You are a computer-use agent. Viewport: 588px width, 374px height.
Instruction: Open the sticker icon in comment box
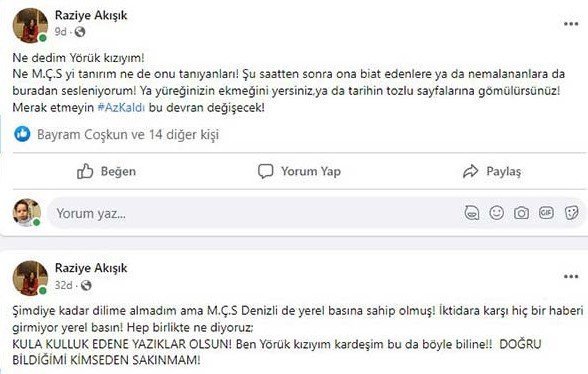pos(571,213)
